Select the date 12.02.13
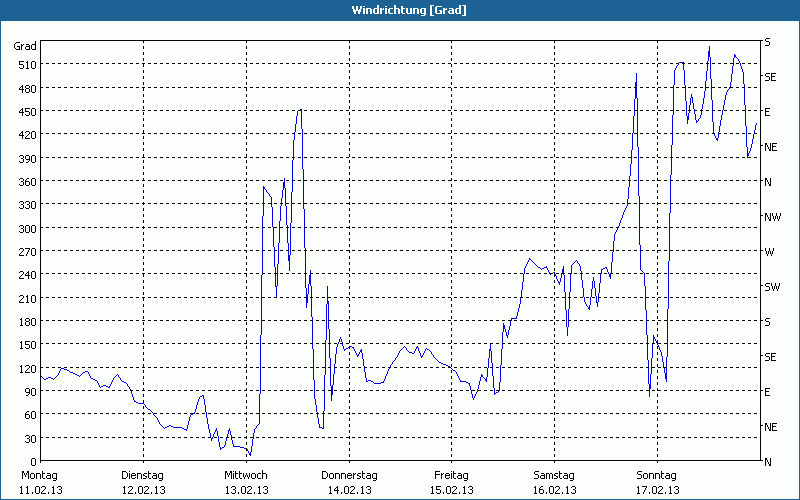 coord(143,490)
